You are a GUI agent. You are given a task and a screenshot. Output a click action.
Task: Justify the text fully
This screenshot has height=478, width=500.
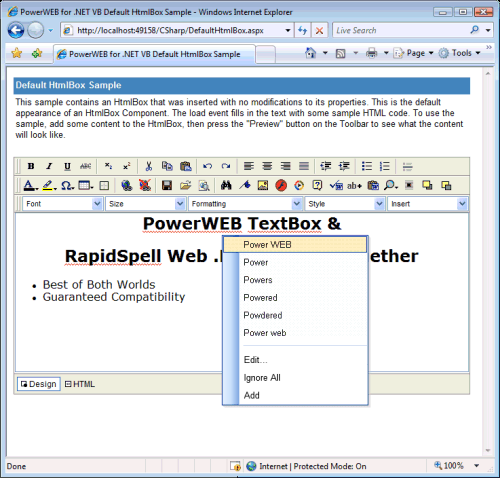(x=304, y=166)
